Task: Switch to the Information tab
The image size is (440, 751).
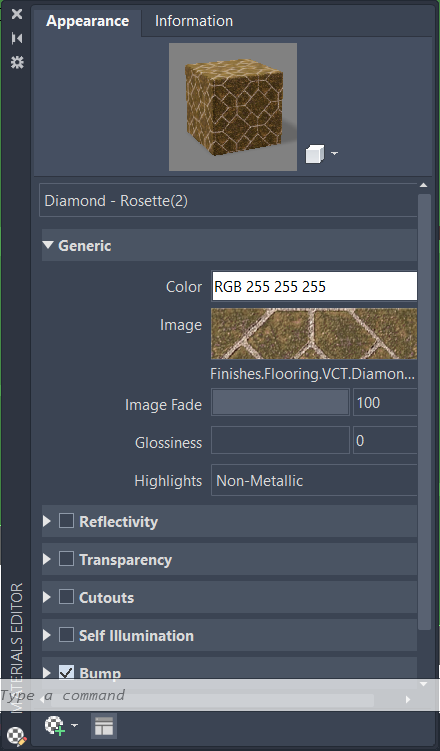Action: (x=194, y=21)
